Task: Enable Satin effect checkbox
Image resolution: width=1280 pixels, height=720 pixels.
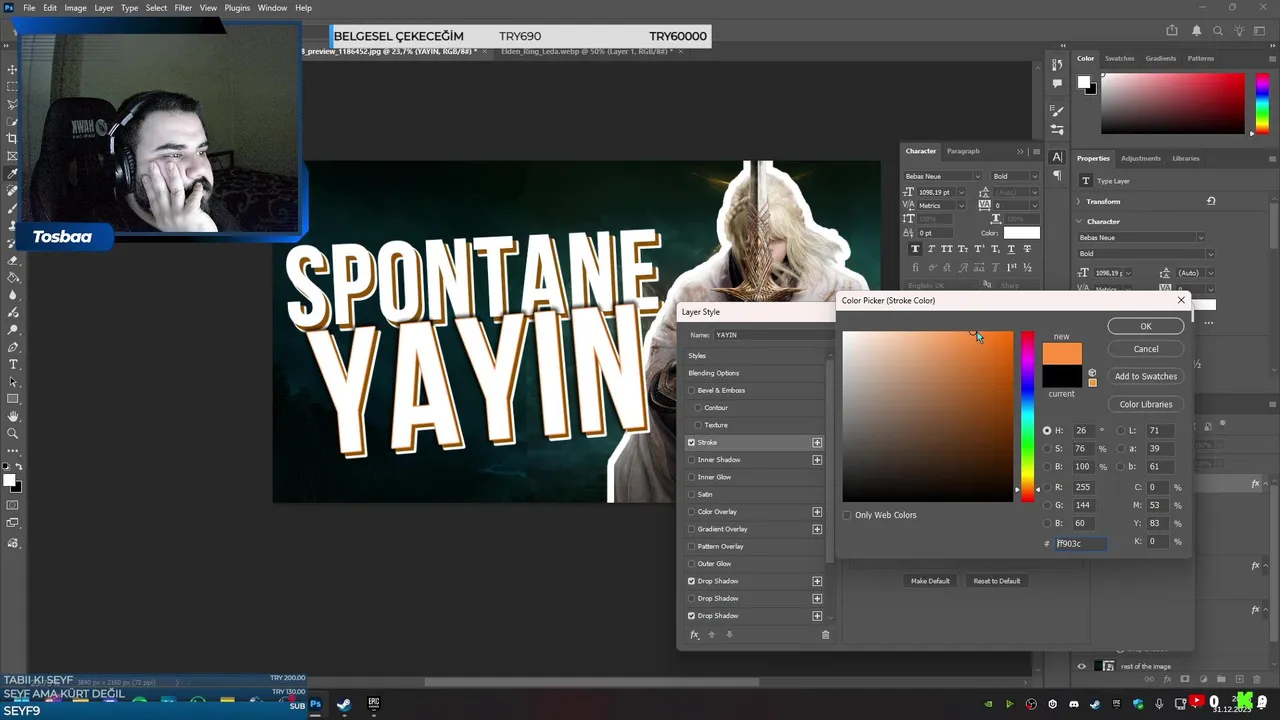Action: tap(691, 494)
